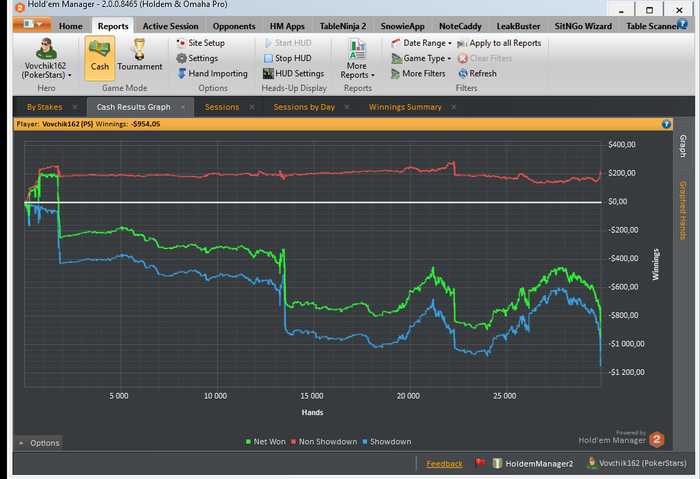Click Vovchik162 (PokerStars) status bar item
Screen dimensions: 700x479
[637, 463]
